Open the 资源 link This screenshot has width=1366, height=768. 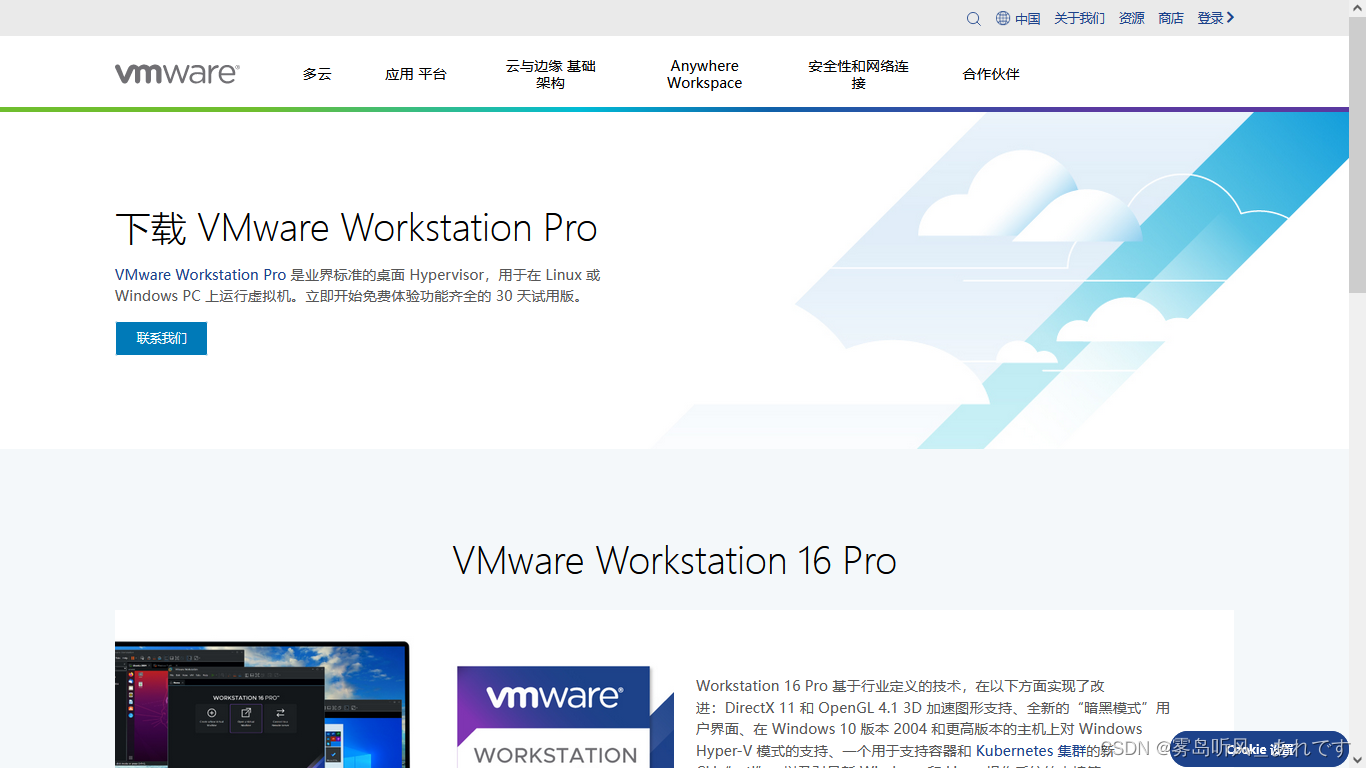1132,18
